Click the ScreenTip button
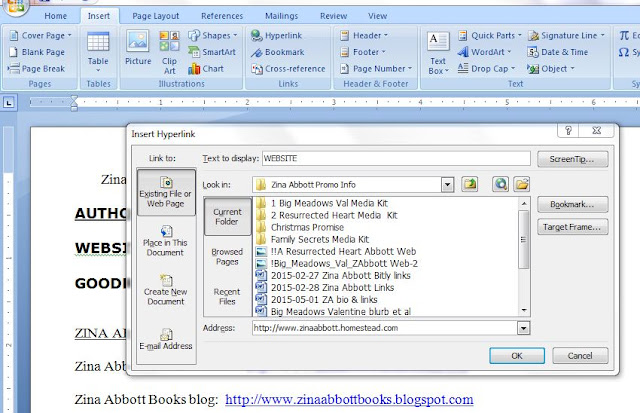Image resolution: width=640 pixels, height=413 pixels. (x=572, y=159)
